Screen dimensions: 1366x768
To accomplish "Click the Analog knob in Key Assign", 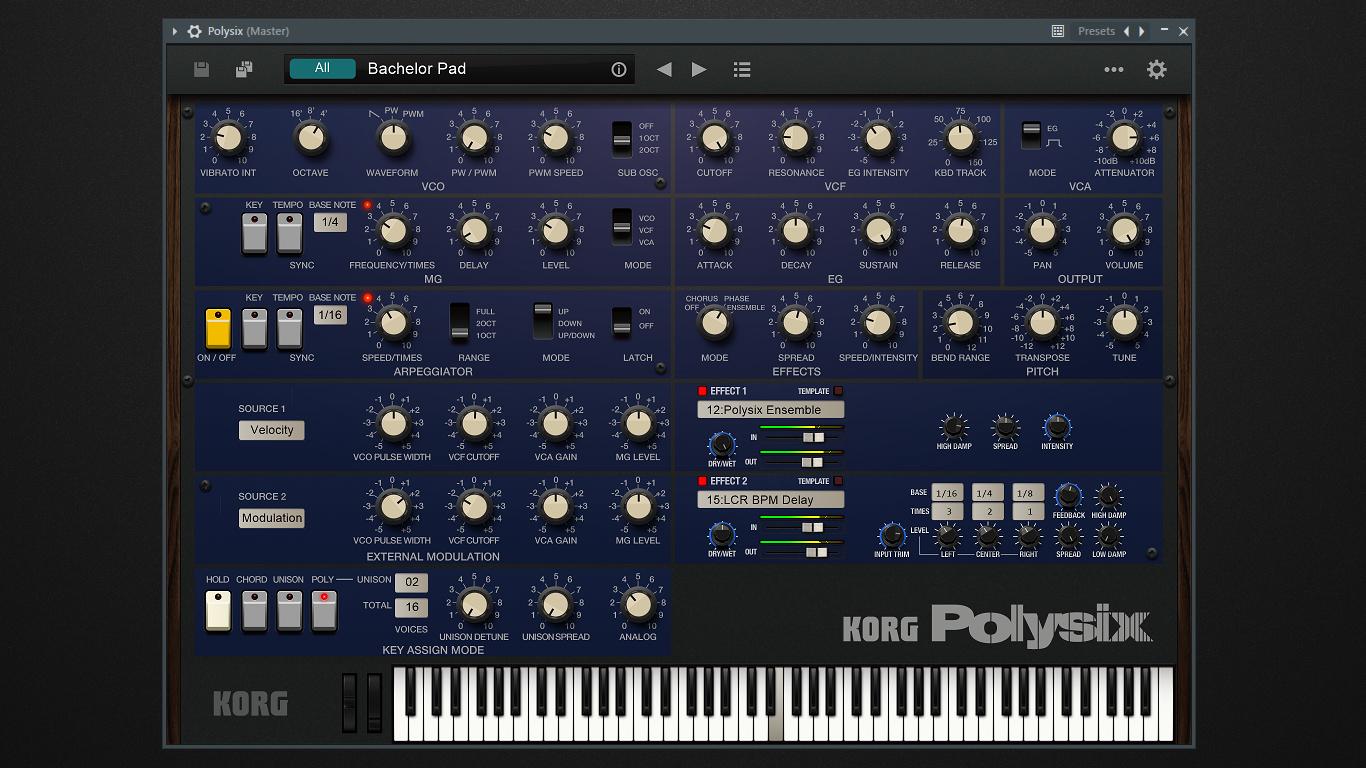I will pyautogui.click(x=638, y=604).
